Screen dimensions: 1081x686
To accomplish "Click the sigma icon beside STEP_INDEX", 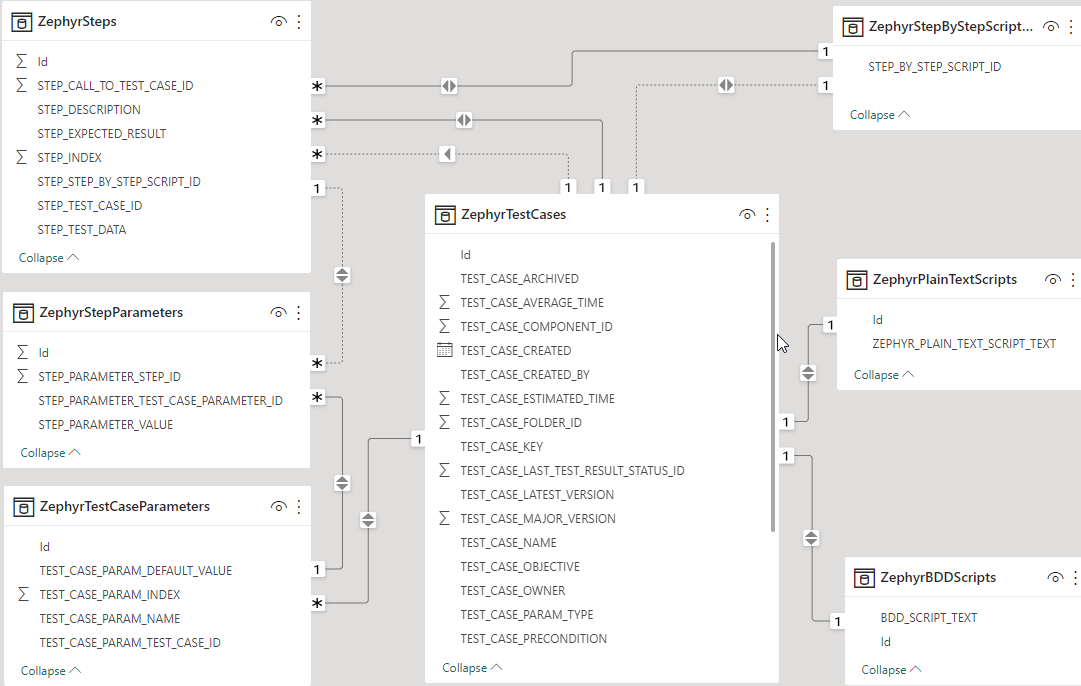I will (22, 158).
